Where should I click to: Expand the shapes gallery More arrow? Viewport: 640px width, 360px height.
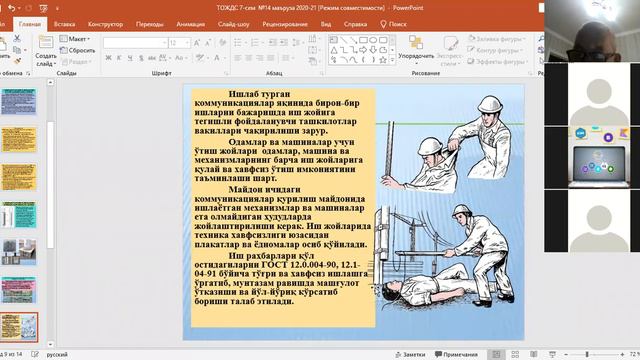pyautogui.click(x=392, y=60)
